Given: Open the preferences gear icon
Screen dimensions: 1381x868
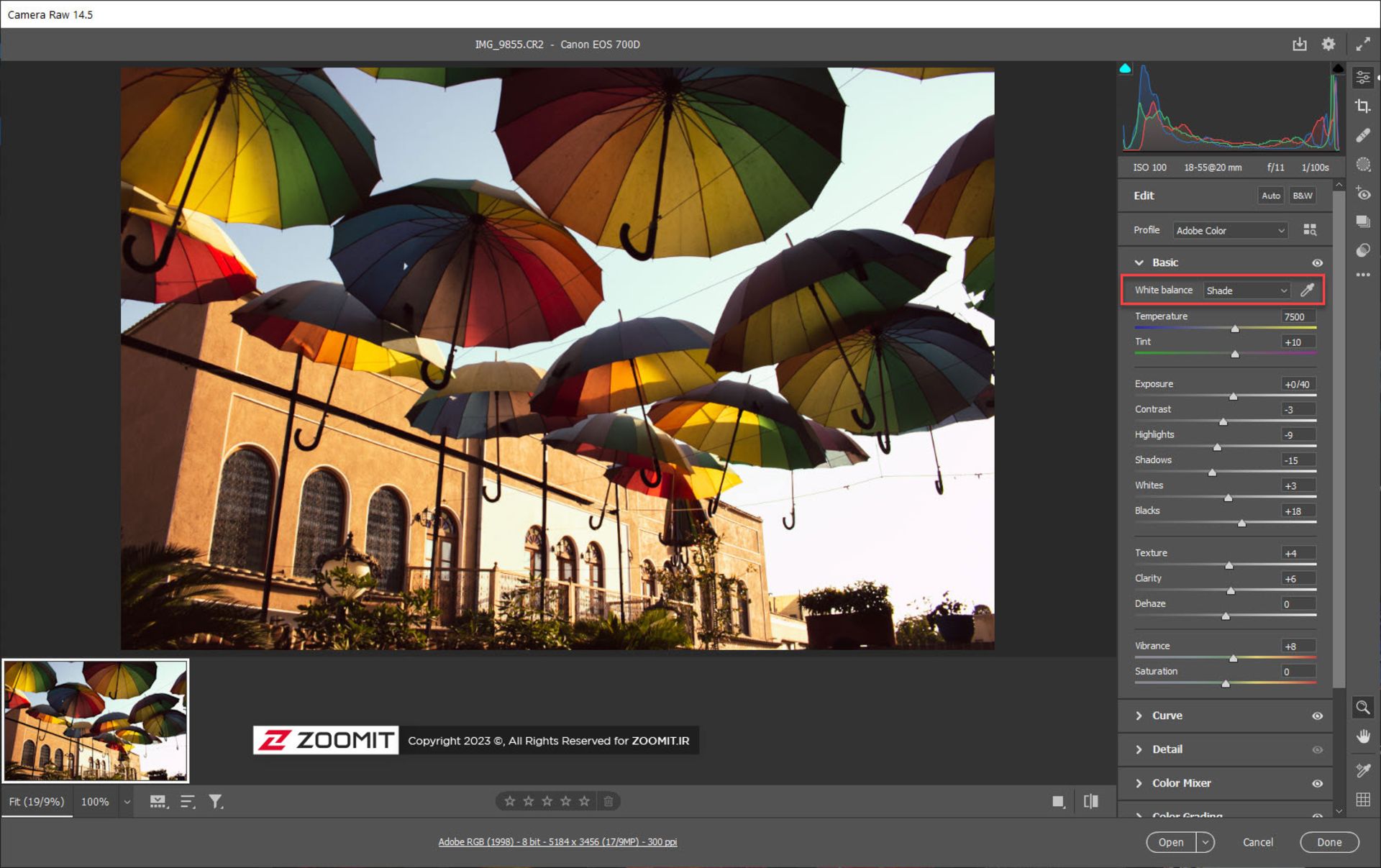Looking at the screenshot, I should 1328,45.
